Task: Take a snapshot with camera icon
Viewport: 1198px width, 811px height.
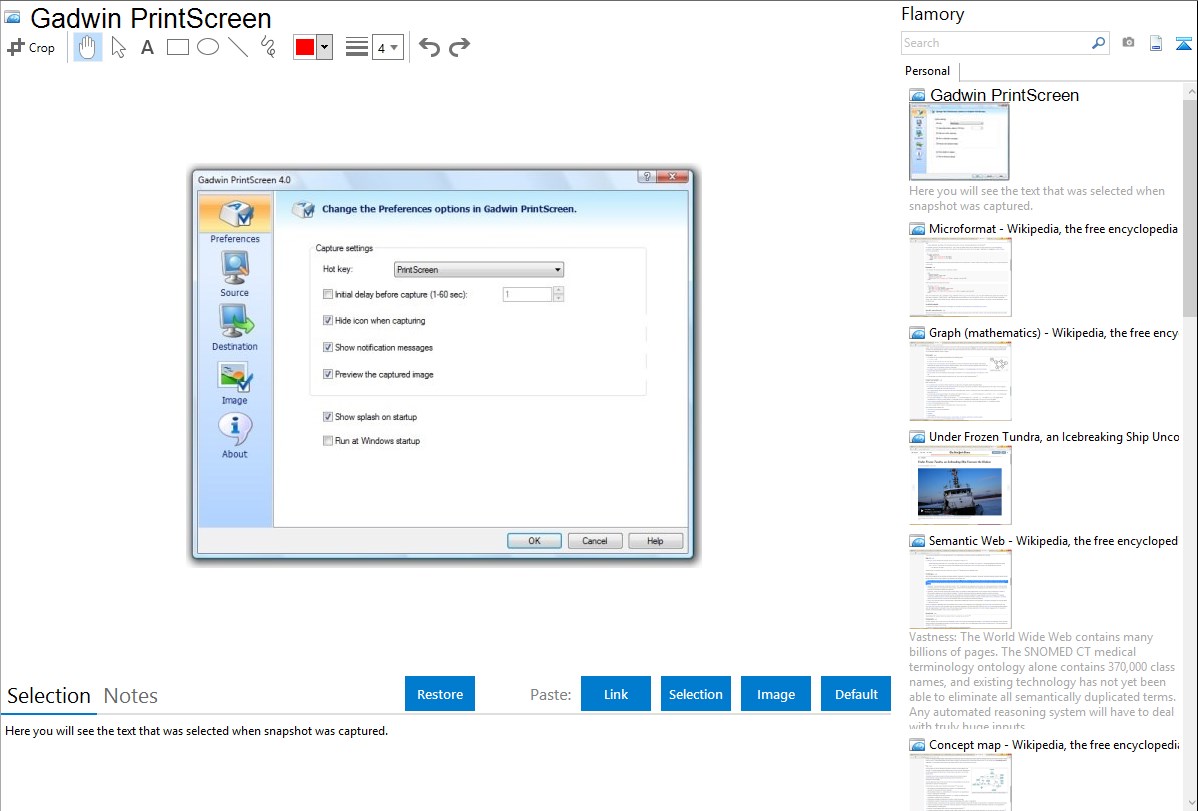Action: (1128, 43)
